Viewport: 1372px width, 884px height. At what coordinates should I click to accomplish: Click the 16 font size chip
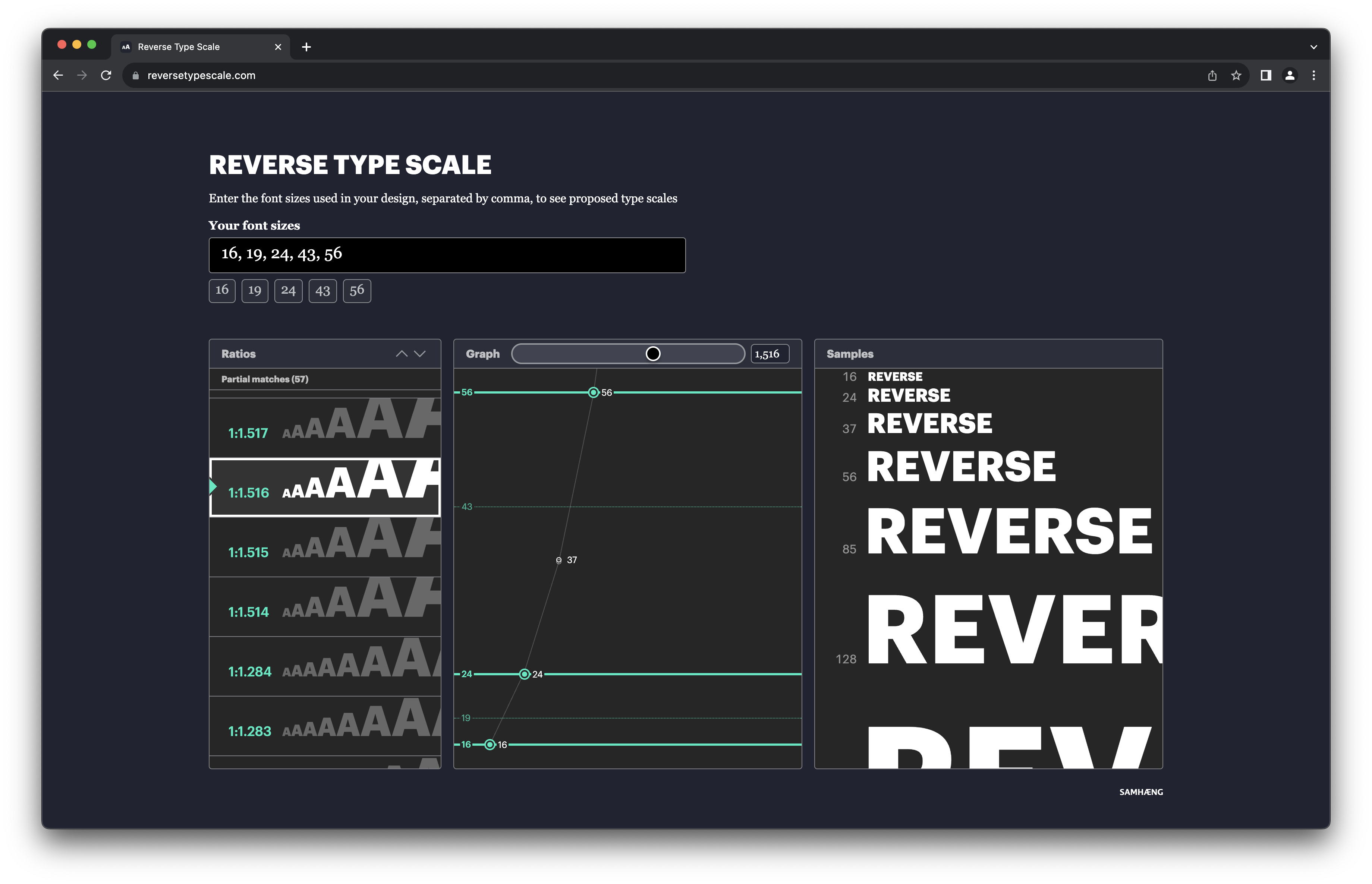point(222,290)
